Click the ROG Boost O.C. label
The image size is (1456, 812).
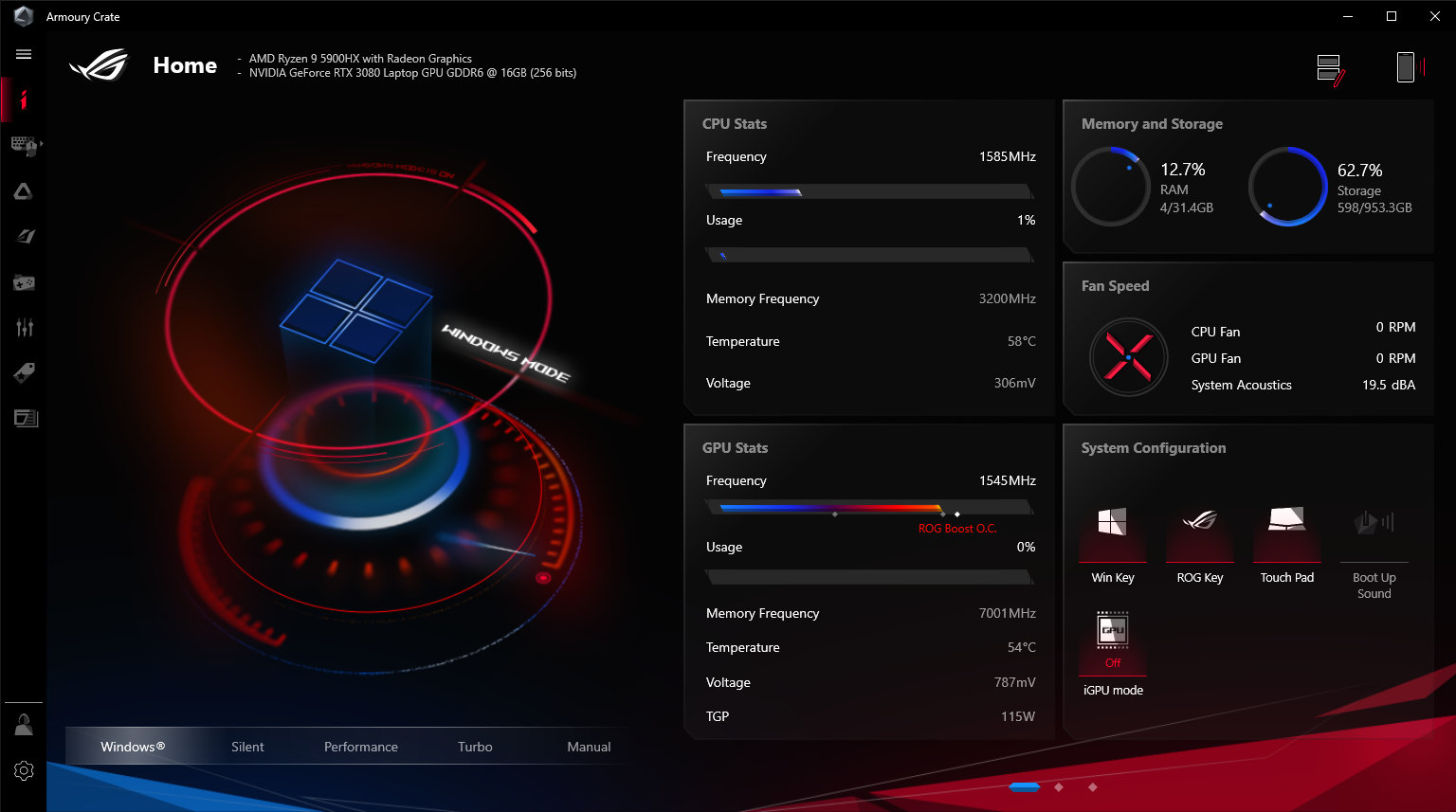pyautogui.click(x=957, y=529)
